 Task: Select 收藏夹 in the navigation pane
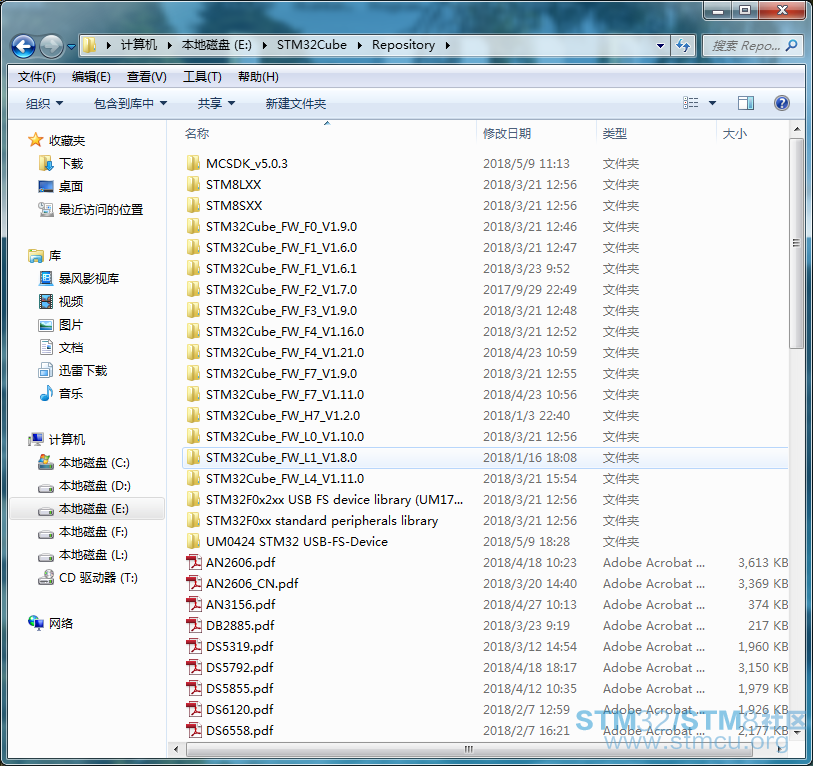coord(66,141)
